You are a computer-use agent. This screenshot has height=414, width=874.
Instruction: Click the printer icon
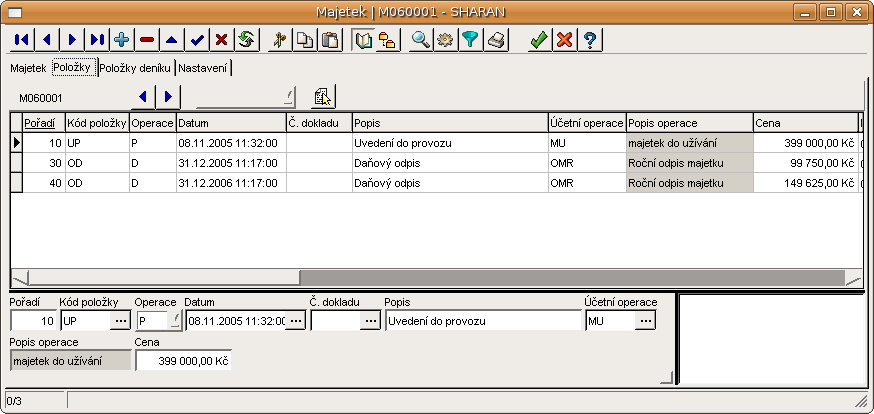tap(496, 40)
